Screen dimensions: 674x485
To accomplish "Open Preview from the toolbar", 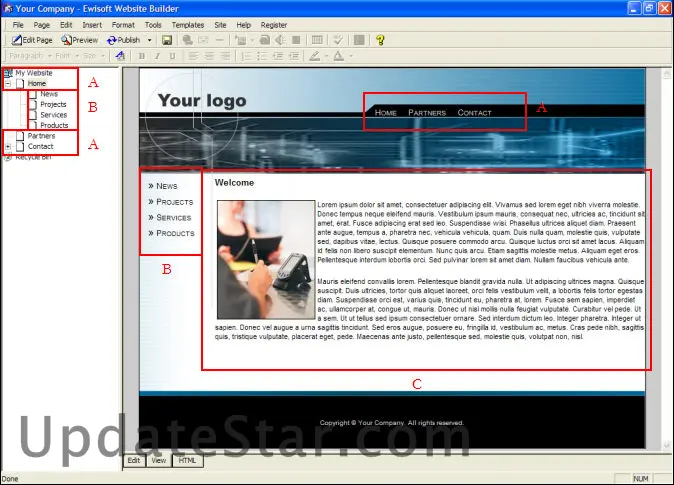I will pyautogui.click(x=80, y=40).
